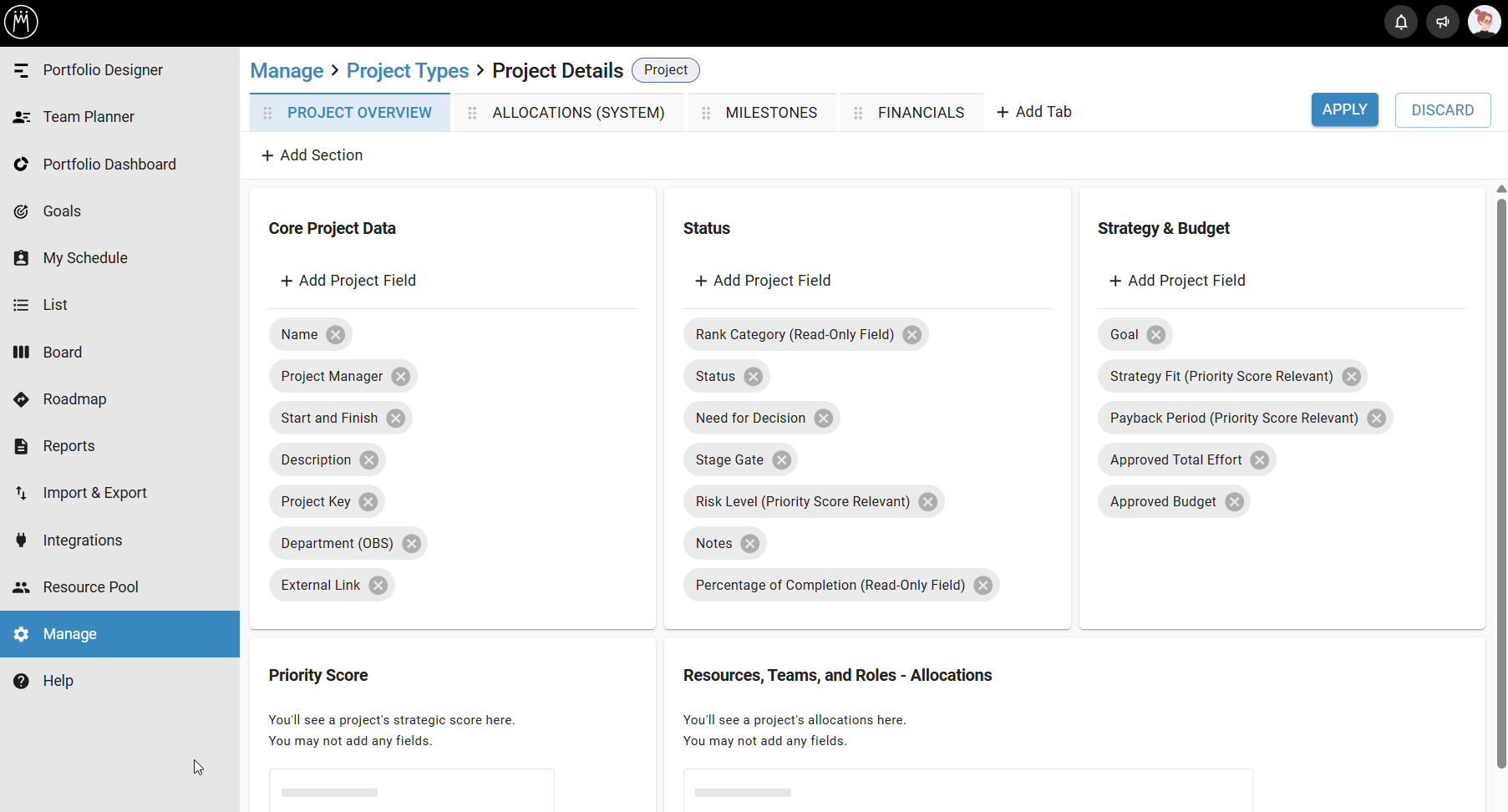Open Goals in sidebar

pyautogui.click(x=119, y=211)
